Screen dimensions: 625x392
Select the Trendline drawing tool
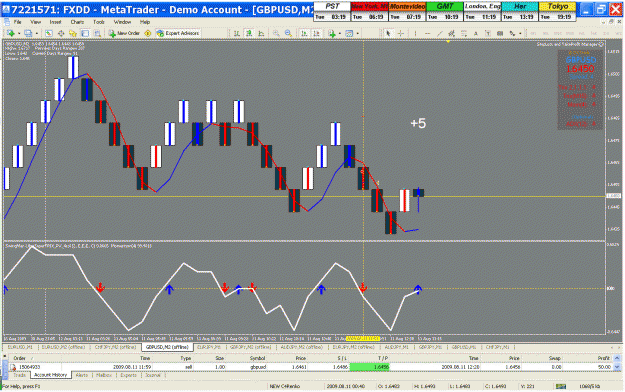point(440,33)
